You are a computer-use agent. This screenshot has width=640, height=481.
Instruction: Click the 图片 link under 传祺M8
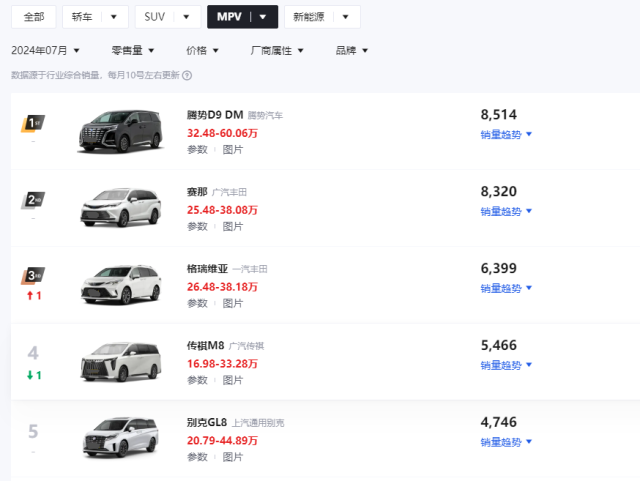232,380
